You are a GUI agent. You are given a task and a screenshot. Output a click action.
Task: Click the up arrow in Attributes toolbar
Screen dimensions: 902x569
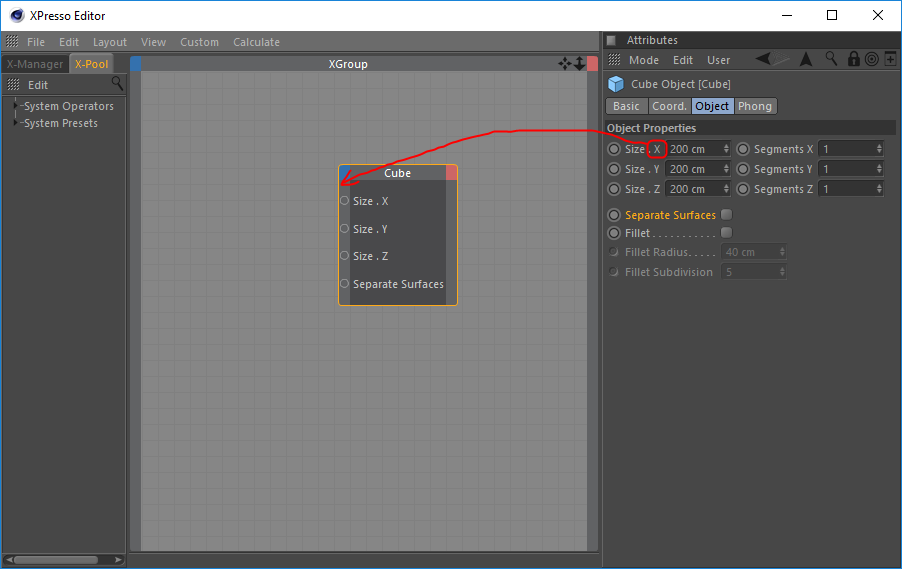coord(806,59)
